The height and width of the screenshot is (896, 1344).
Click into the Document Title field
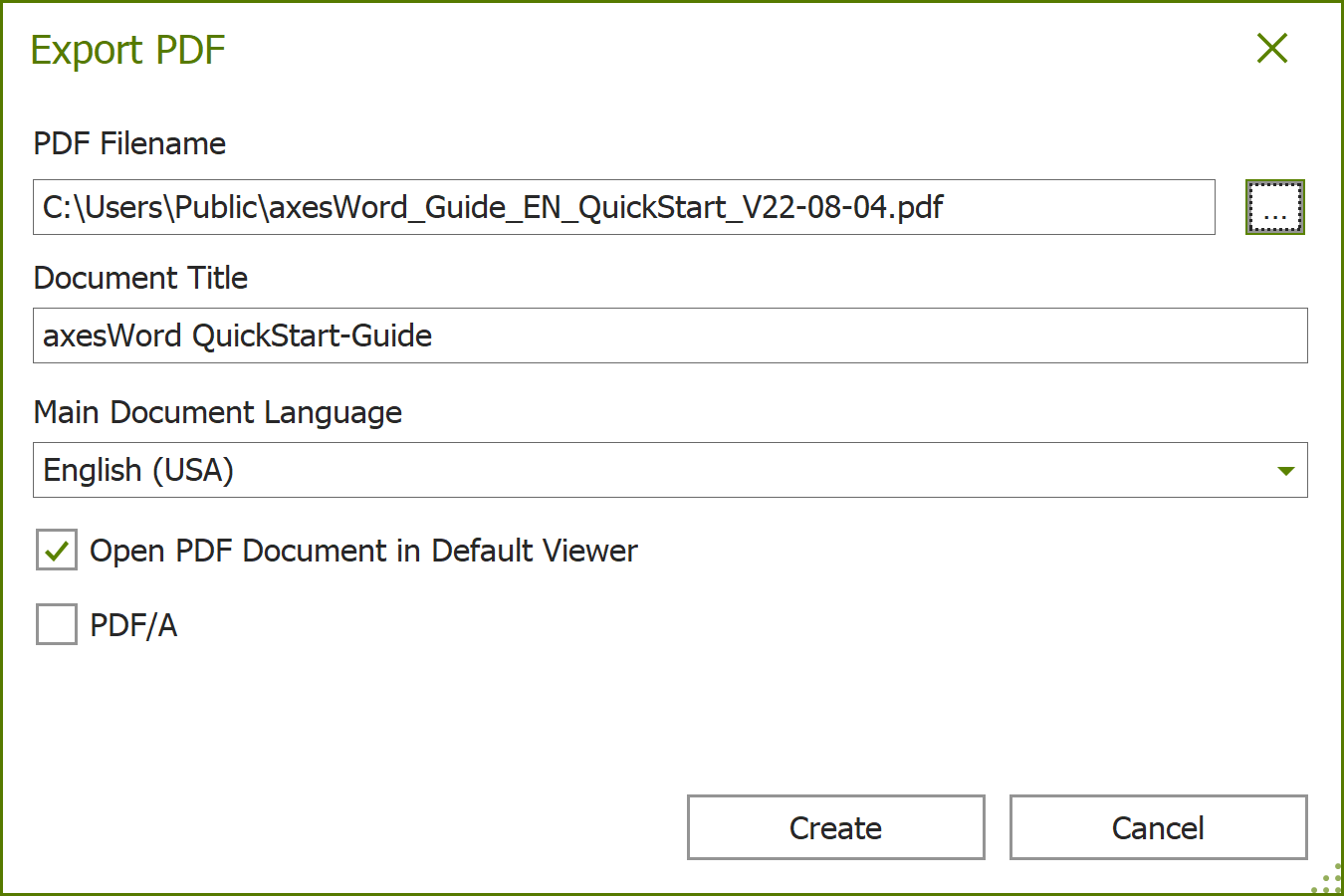click(x=670, y=336)
